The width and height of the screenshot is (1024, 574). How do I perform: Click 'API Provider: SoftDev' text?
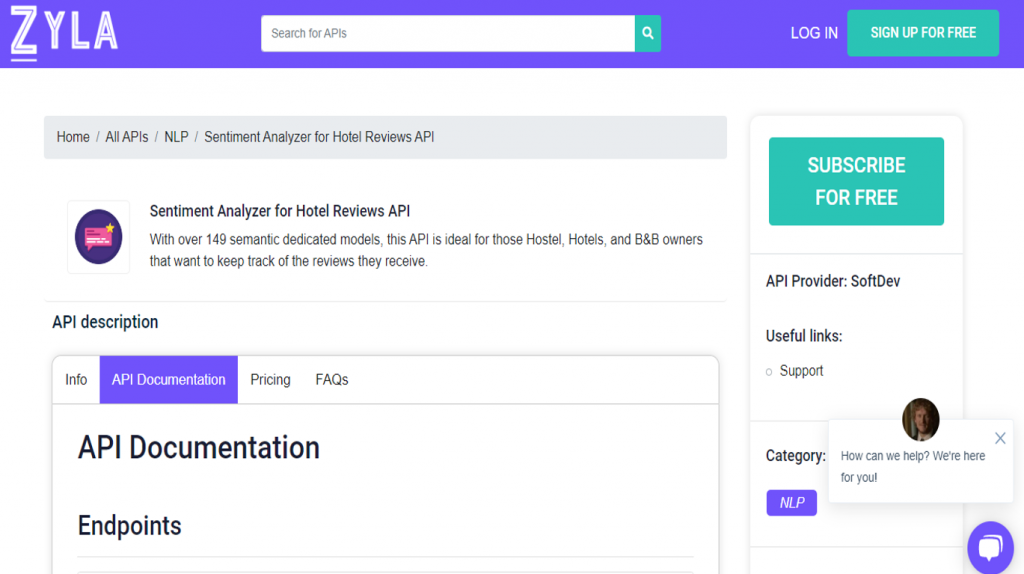coord(833,281)
